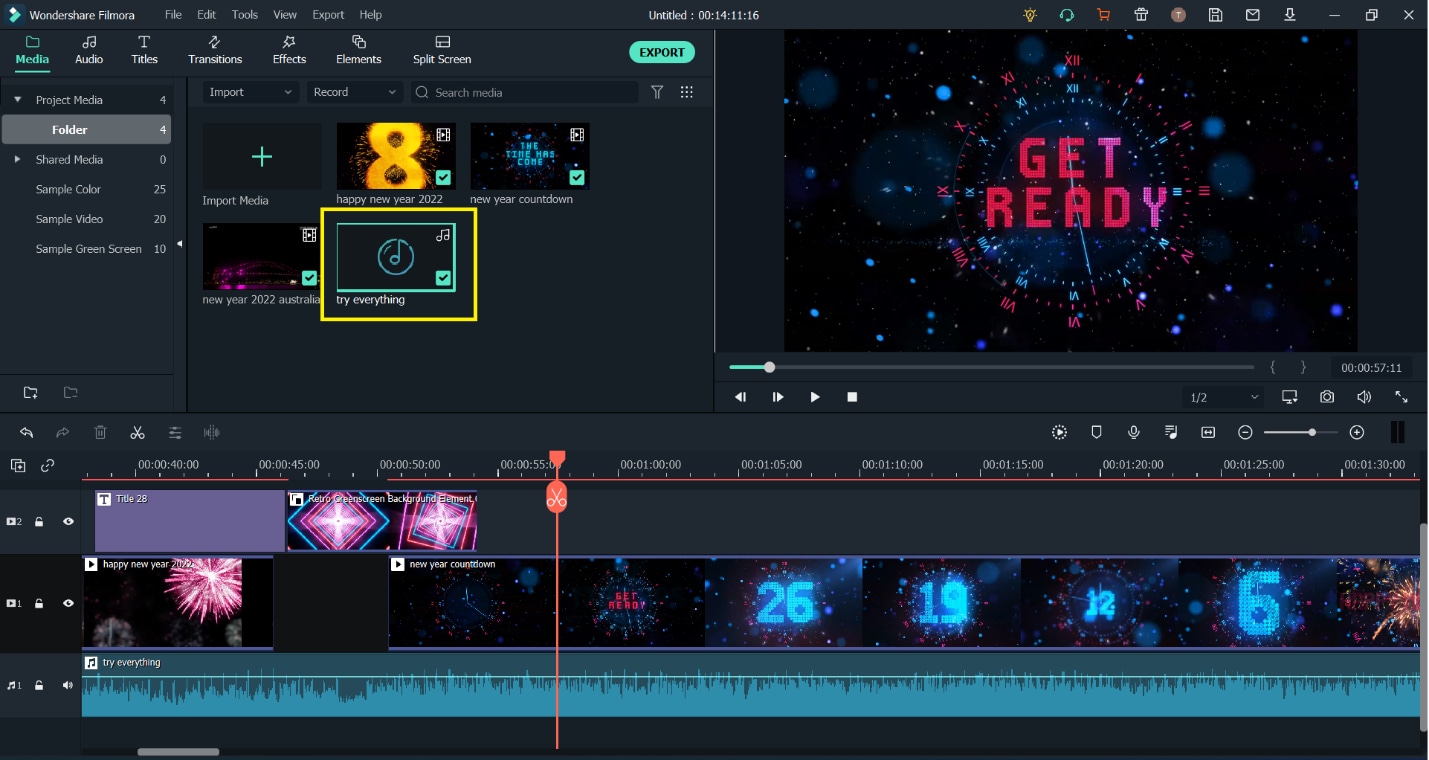
Task: Open the Tools menu
Action: [x=245, y=15]
